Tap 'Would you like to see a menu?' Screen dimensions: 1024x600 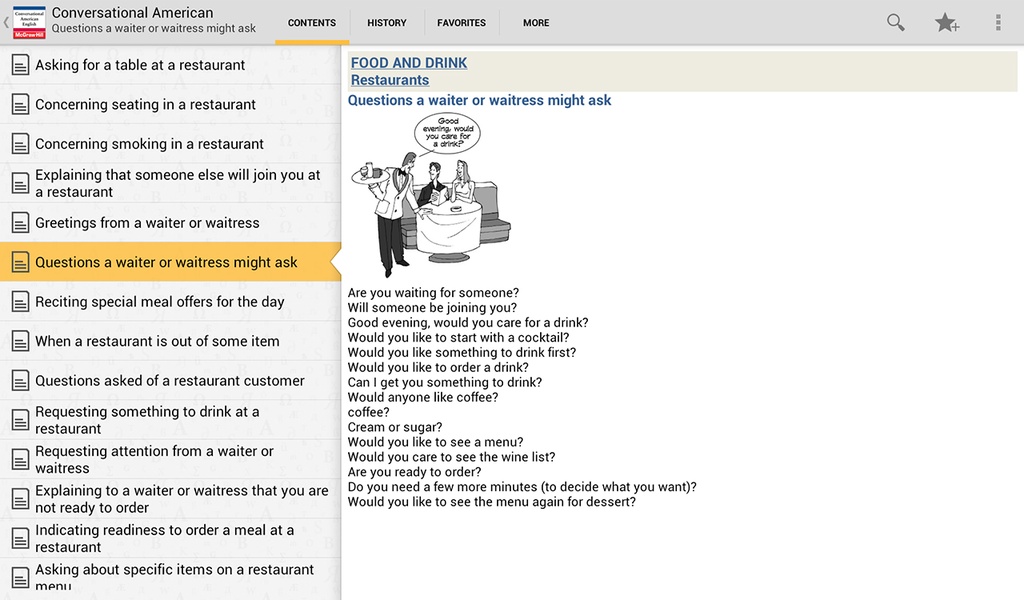pos(435,442)
